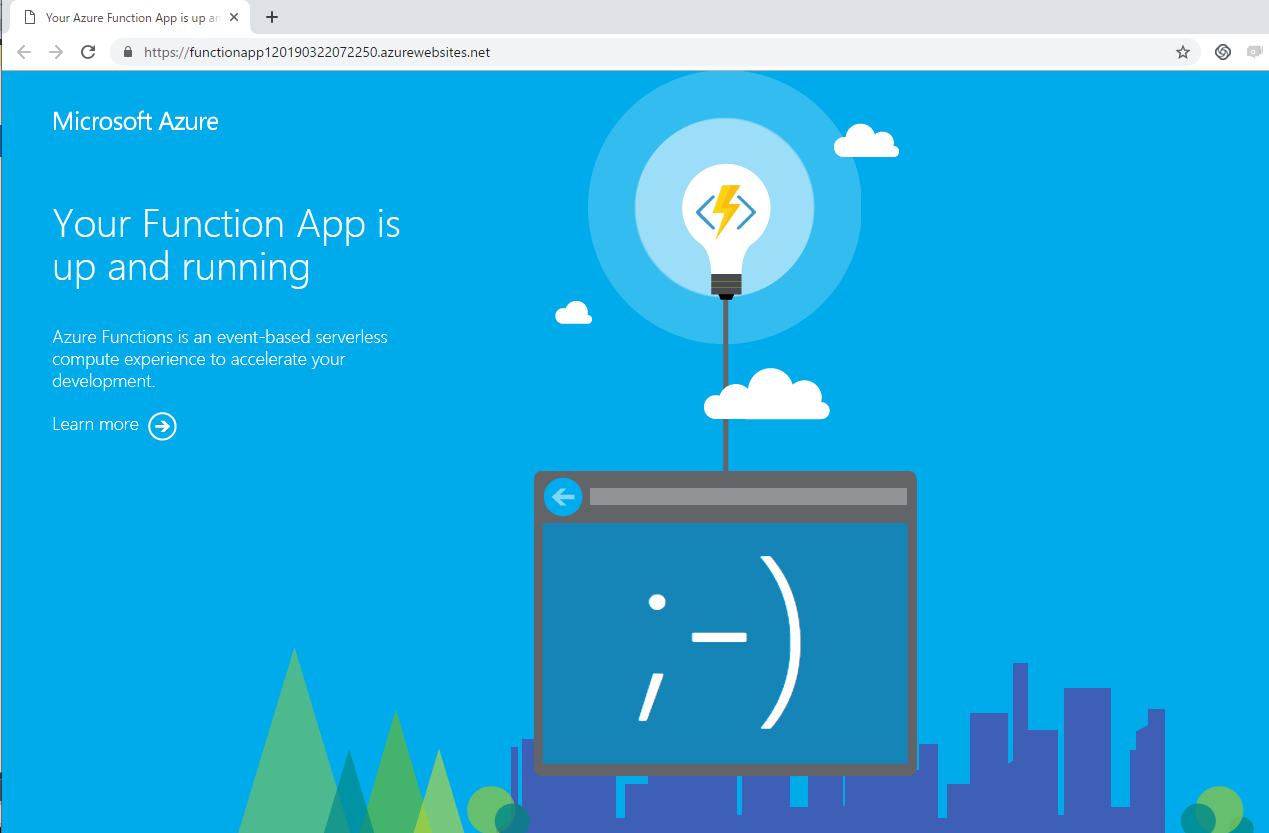Click the Learn more arrow icon

tap(162, 426)
